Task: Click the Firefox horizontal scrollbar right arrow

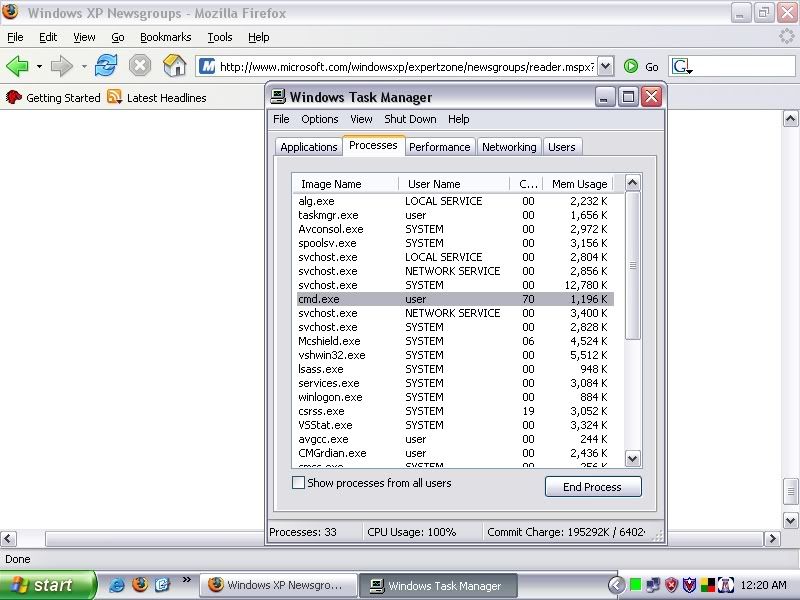Action: (x=772, y=538)
